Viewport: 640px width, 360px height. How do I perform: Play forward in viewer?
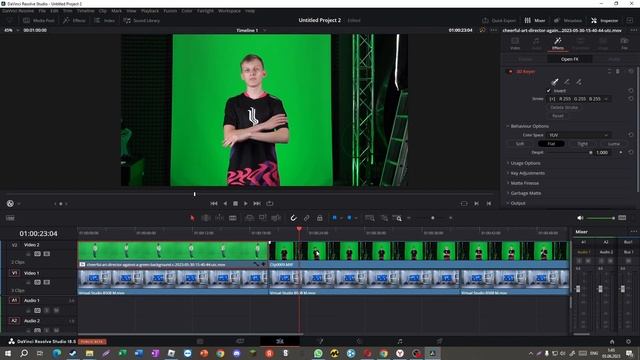point(246,203)
